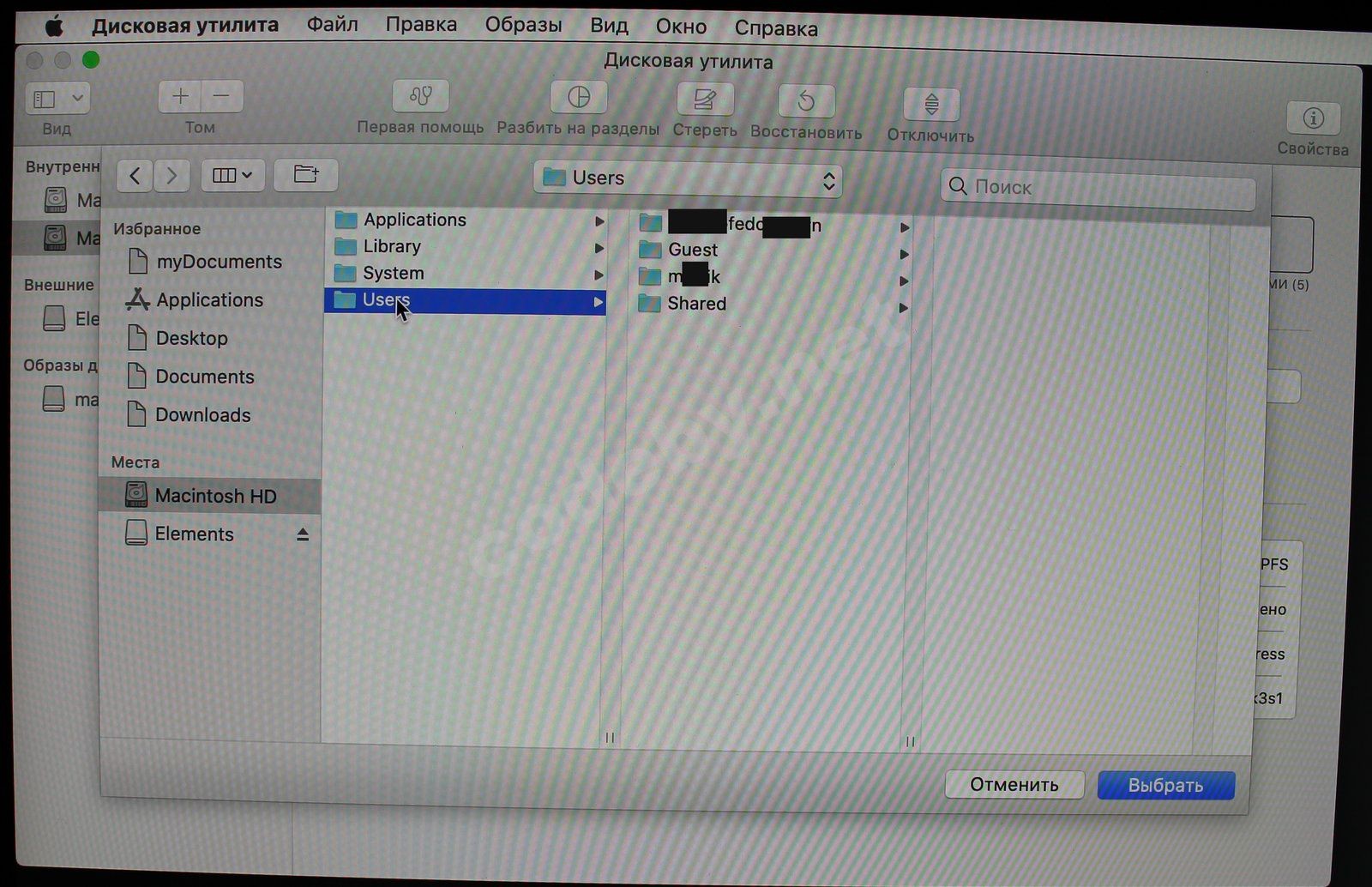
Task: Open the Apple menu
Action: 54,26
